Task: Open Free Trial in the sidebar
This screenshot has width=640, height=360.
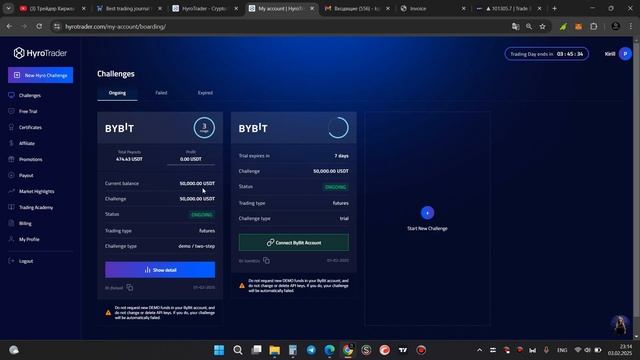Action: (28, 111)
